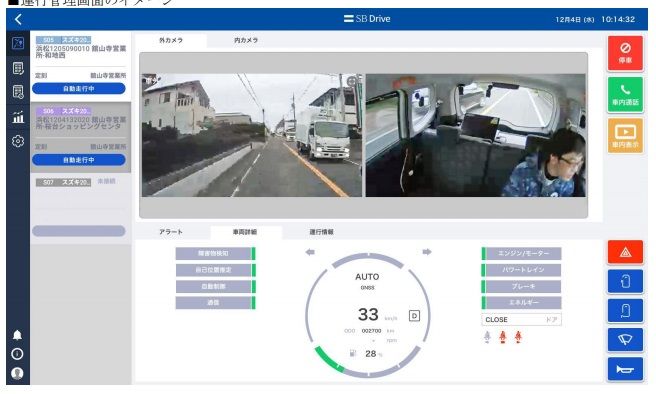Image resolution: width=656 pixels, height=394 pixels.
Task: Go back using the header arrow
Action: 18,19
